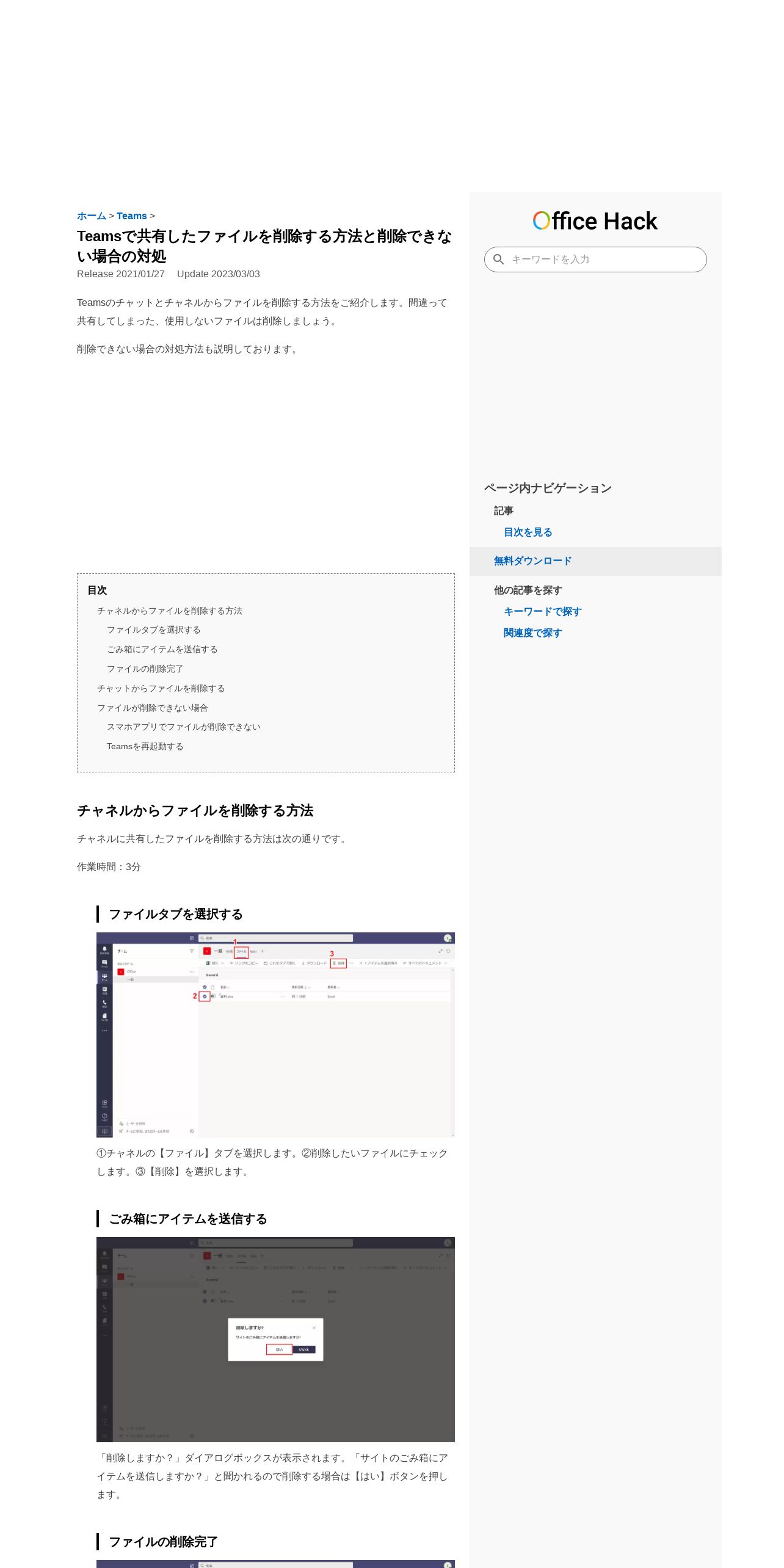Open the delete confirmation dialog screenshot

tap(275, 1339)
